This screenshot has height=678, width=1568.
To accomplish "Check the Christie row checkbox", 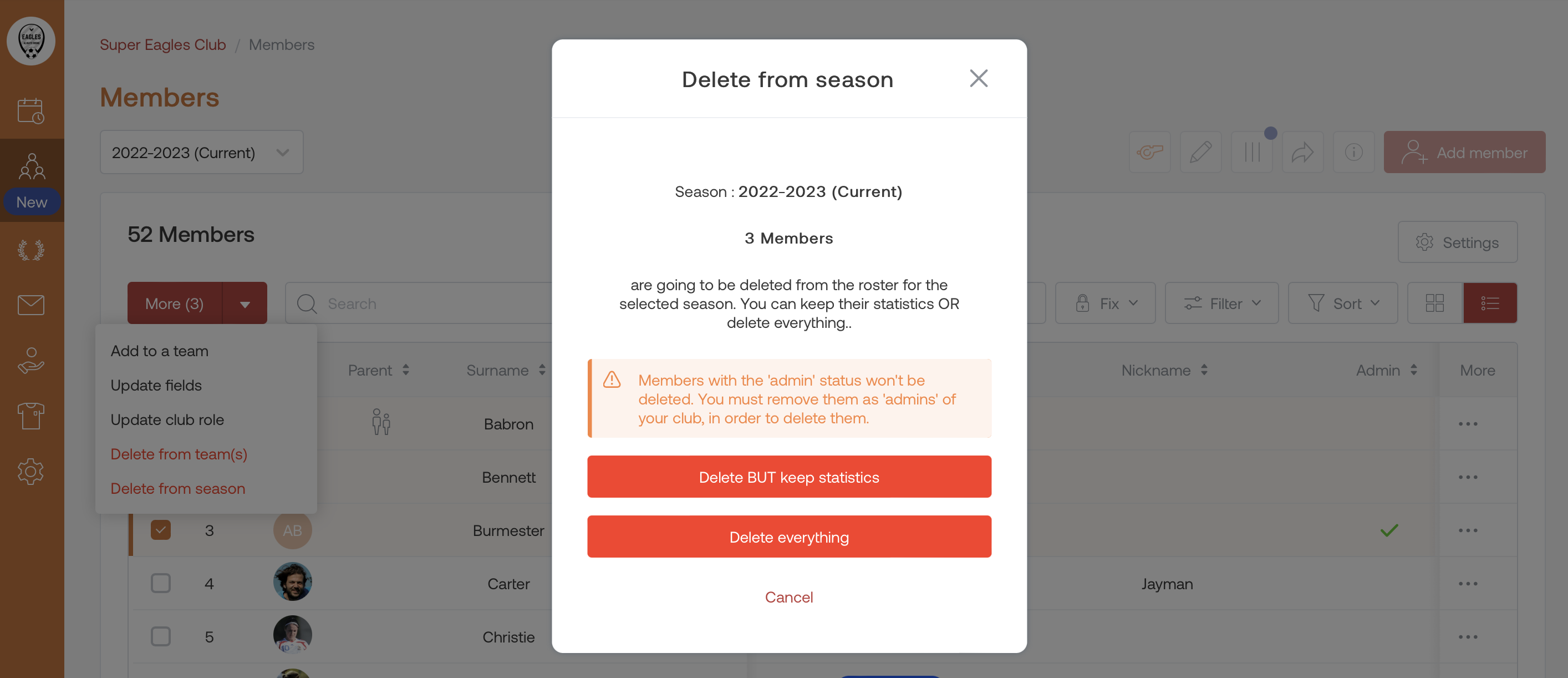I will [x=161, y=636].
